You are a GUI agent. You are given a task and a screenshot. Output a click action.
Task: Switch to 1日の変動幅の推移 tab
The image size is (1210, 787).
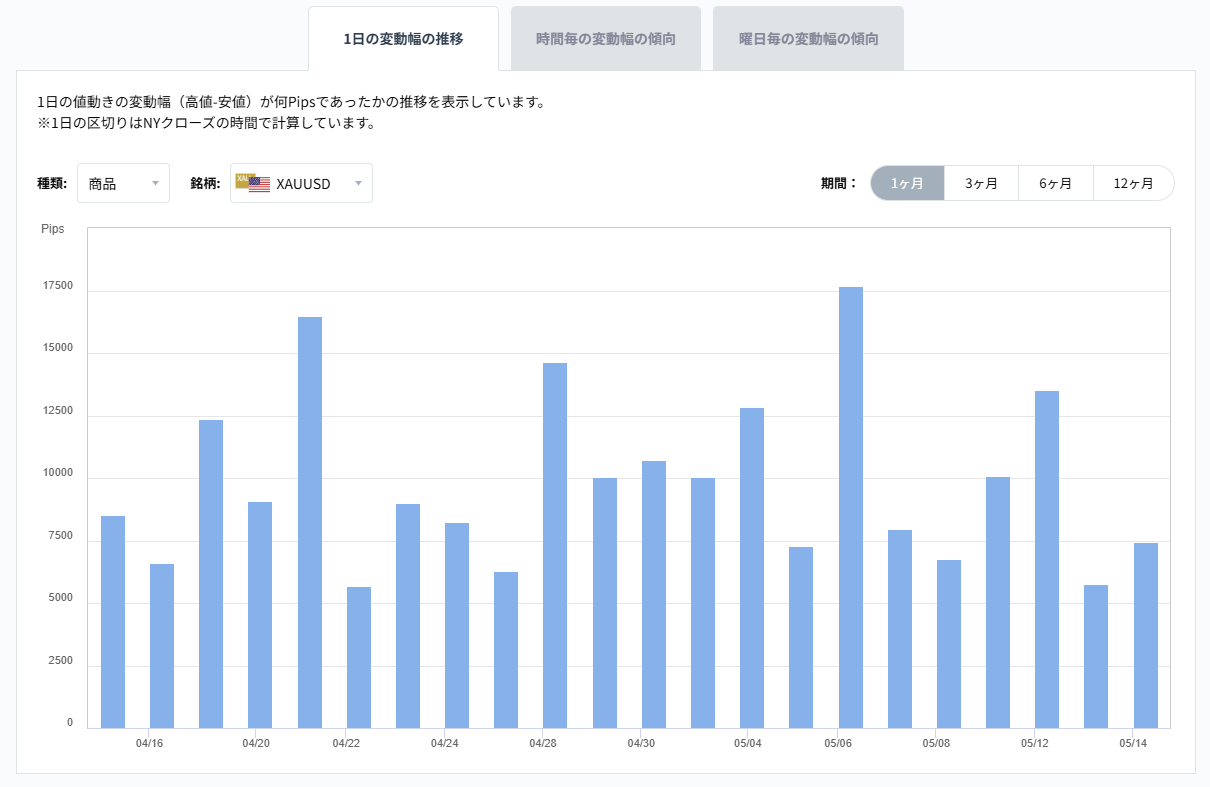pyautogui.click(x=403, y=39)
